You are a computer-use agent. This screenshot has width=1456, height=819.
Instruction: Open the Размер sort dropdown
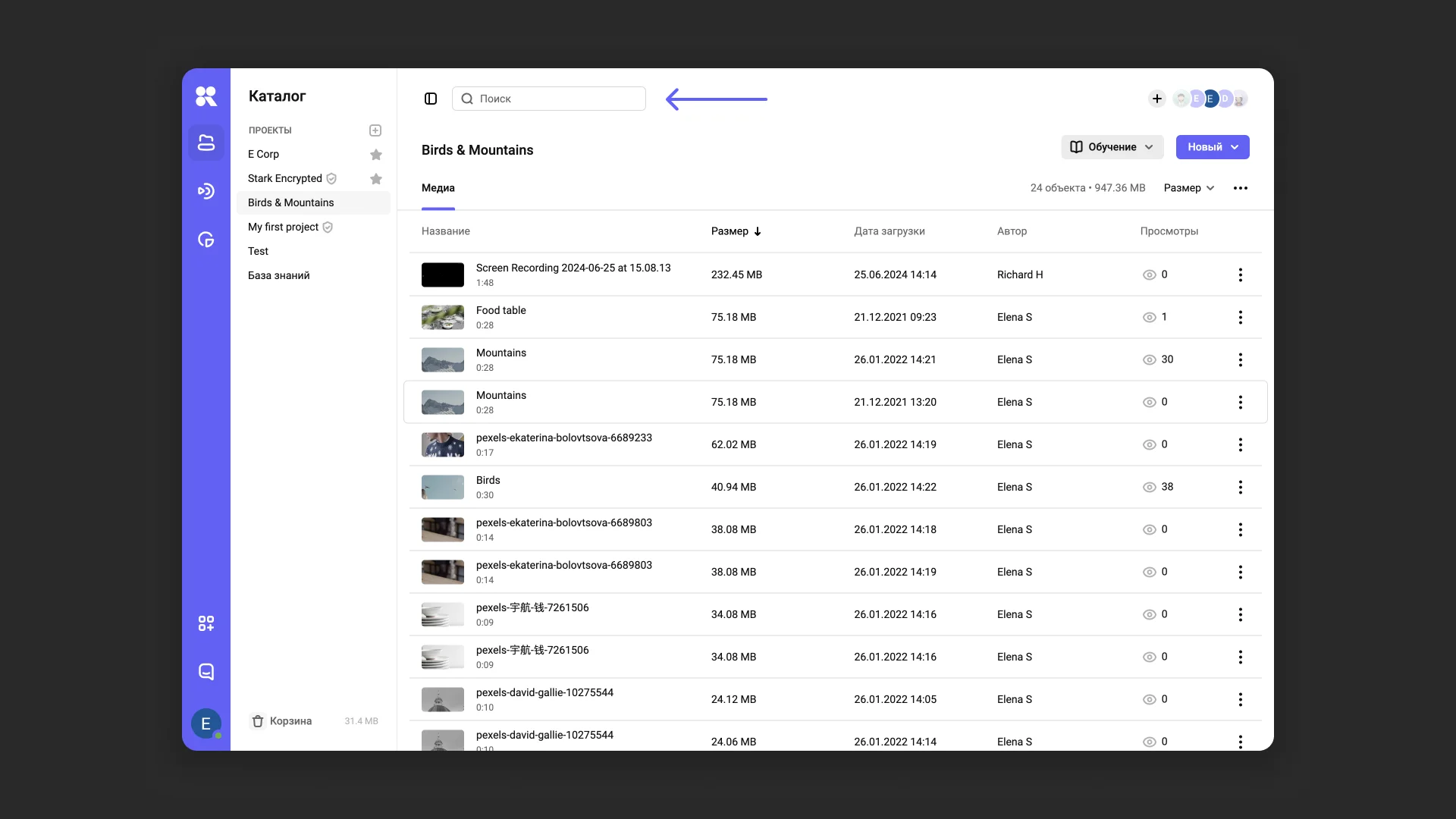1189,188
